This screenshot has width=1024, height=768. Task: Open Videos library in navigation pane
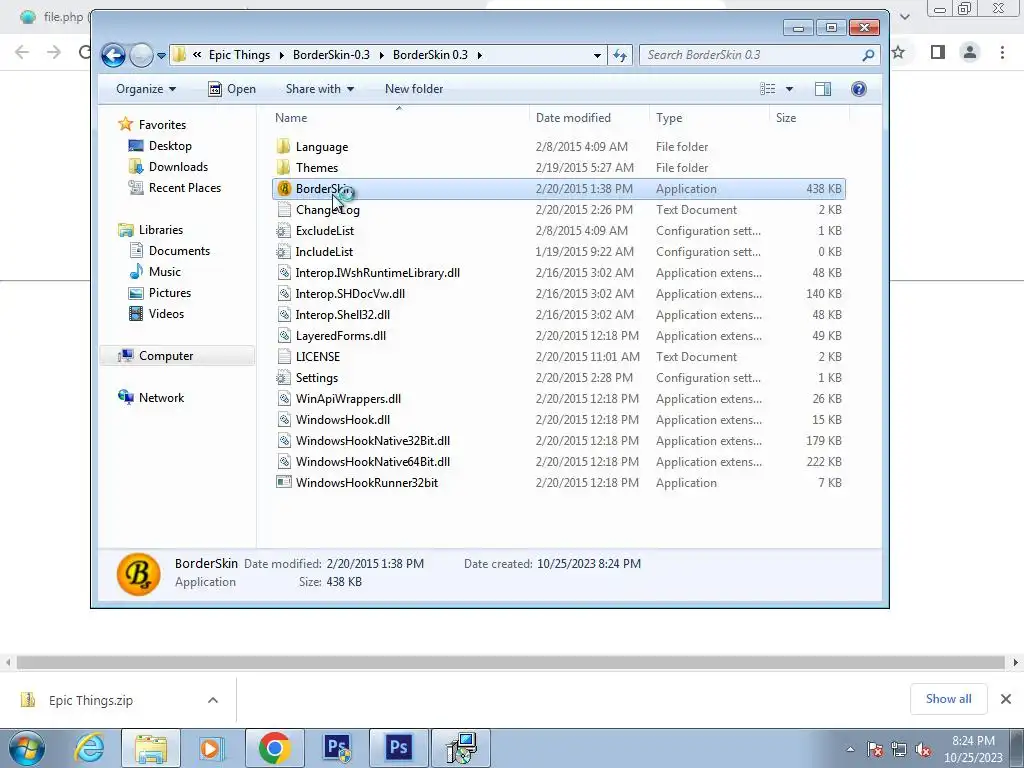[166, 313]
